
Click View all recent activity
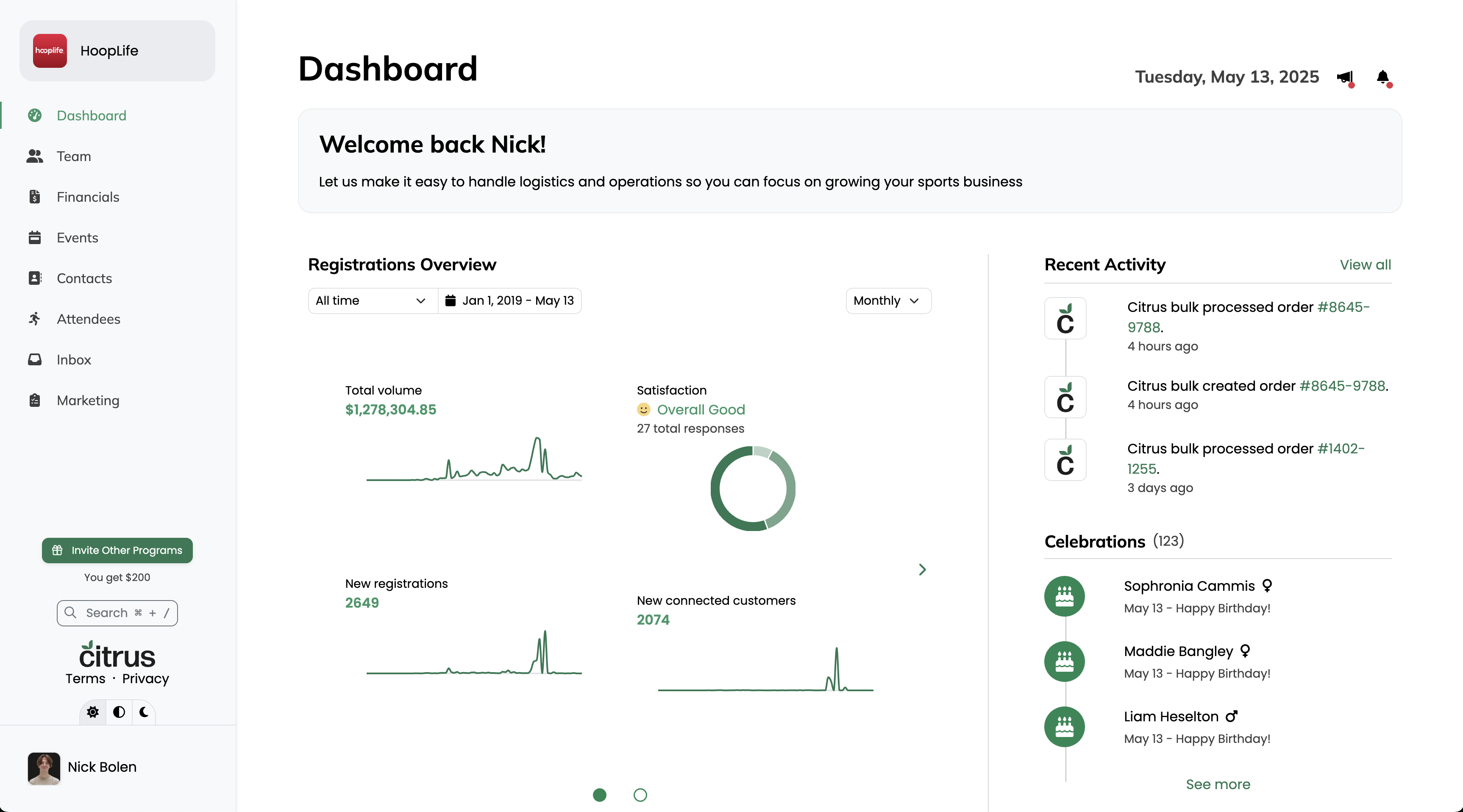pos(1366,264)
